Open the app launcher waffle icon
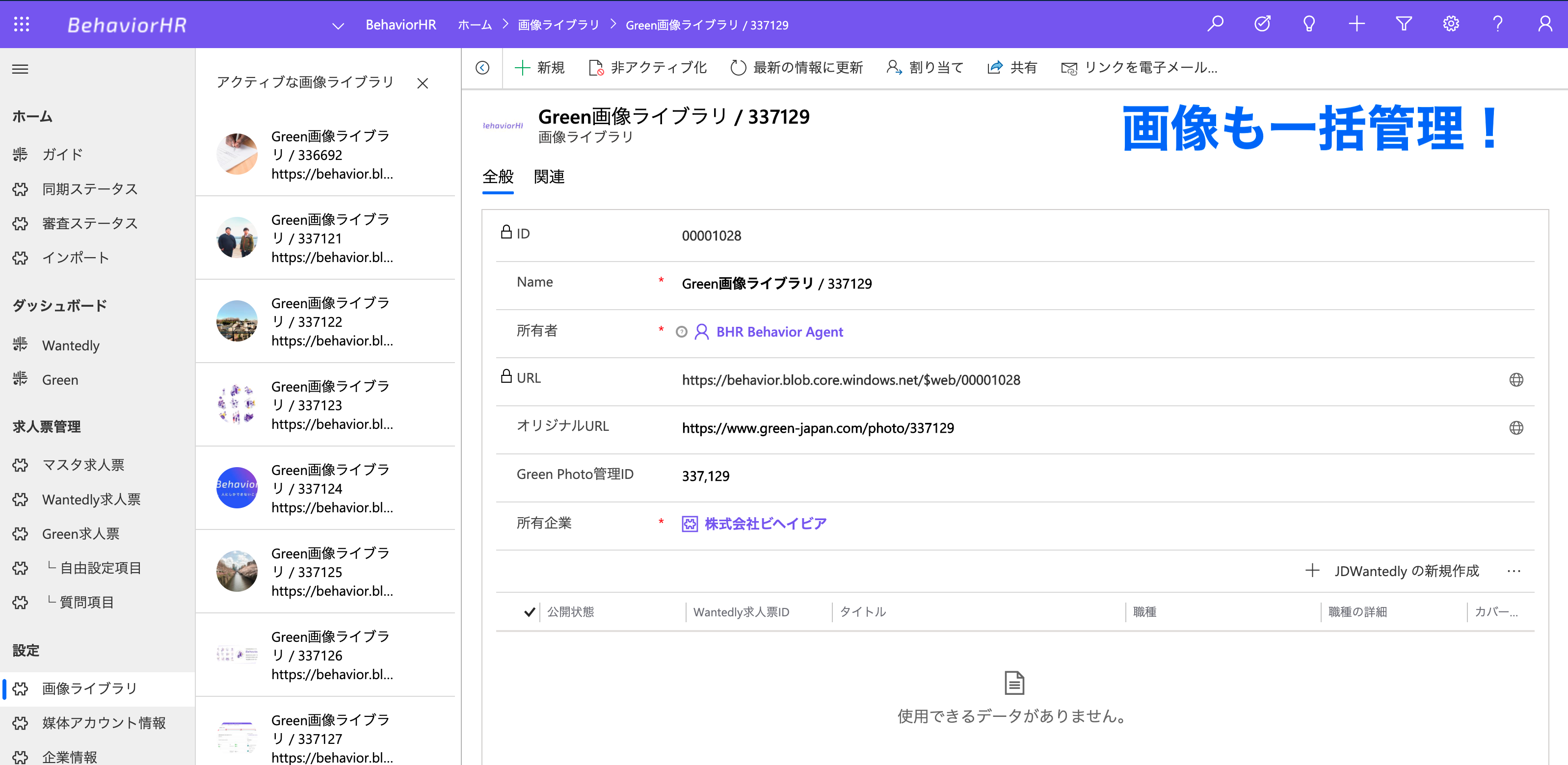Screen dimensions: 1568x765 pos(21,25)
